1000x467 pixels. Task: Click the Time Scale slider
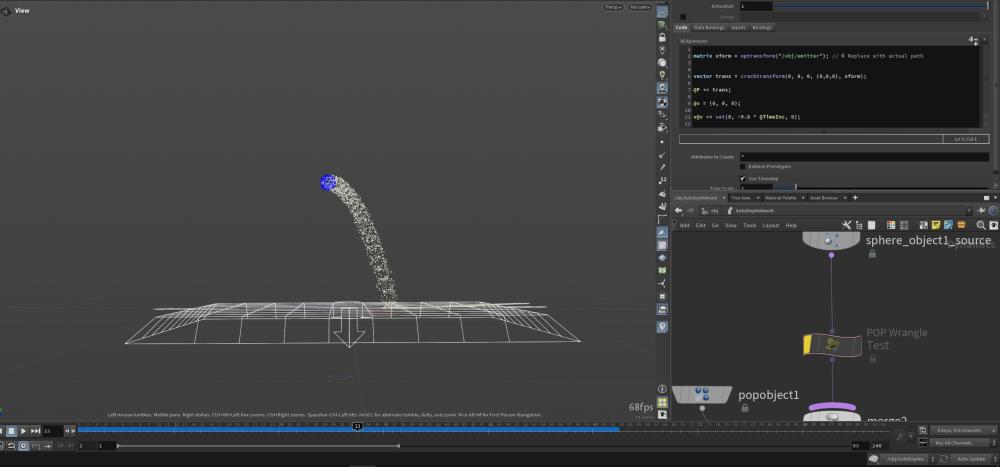[881, 188]
